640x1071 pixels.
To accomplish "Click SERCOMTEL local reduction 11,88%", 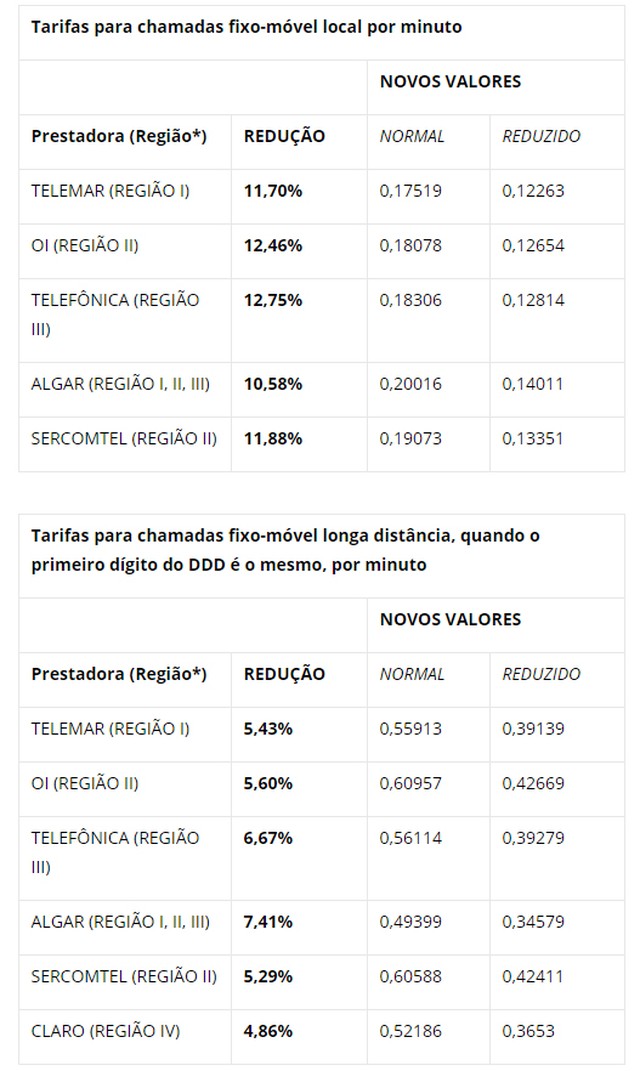I will 273,439.
